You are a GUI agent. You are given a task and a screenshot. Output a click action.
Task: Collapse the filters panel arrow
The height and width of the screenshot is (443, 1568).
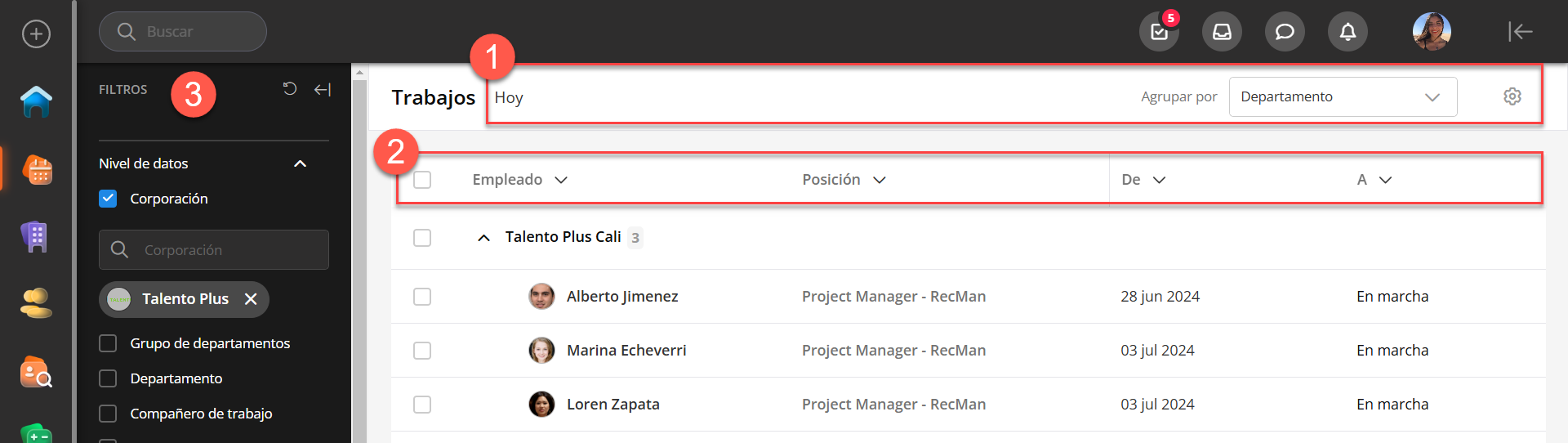323,89
